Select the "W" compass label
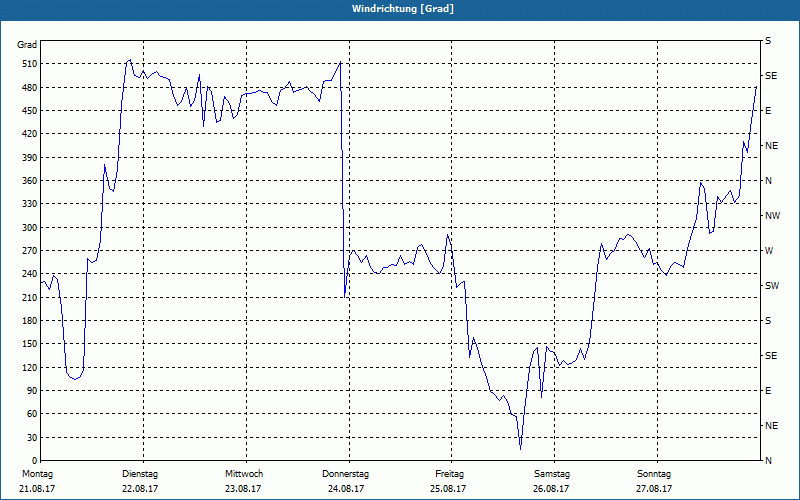Screen dimensions: 800x500 [769, 251]
